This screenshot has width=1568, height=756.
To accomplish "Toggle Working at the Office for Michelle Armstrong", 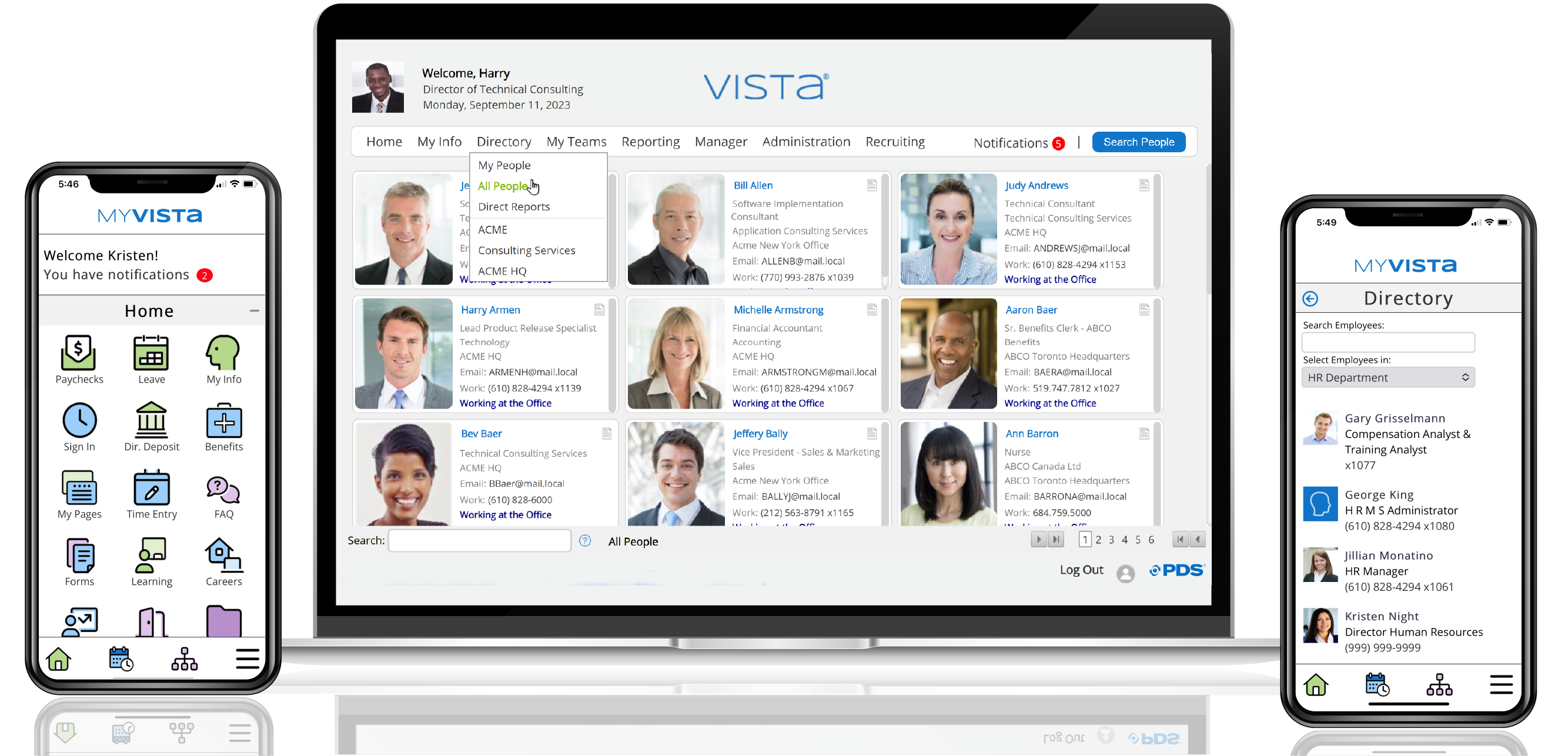I will [x=778, y=403].
